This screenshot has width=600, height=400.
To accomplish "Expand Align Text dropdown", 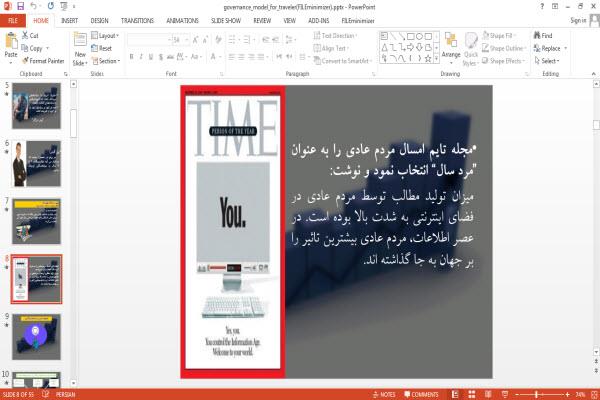I will click(331, 48).
